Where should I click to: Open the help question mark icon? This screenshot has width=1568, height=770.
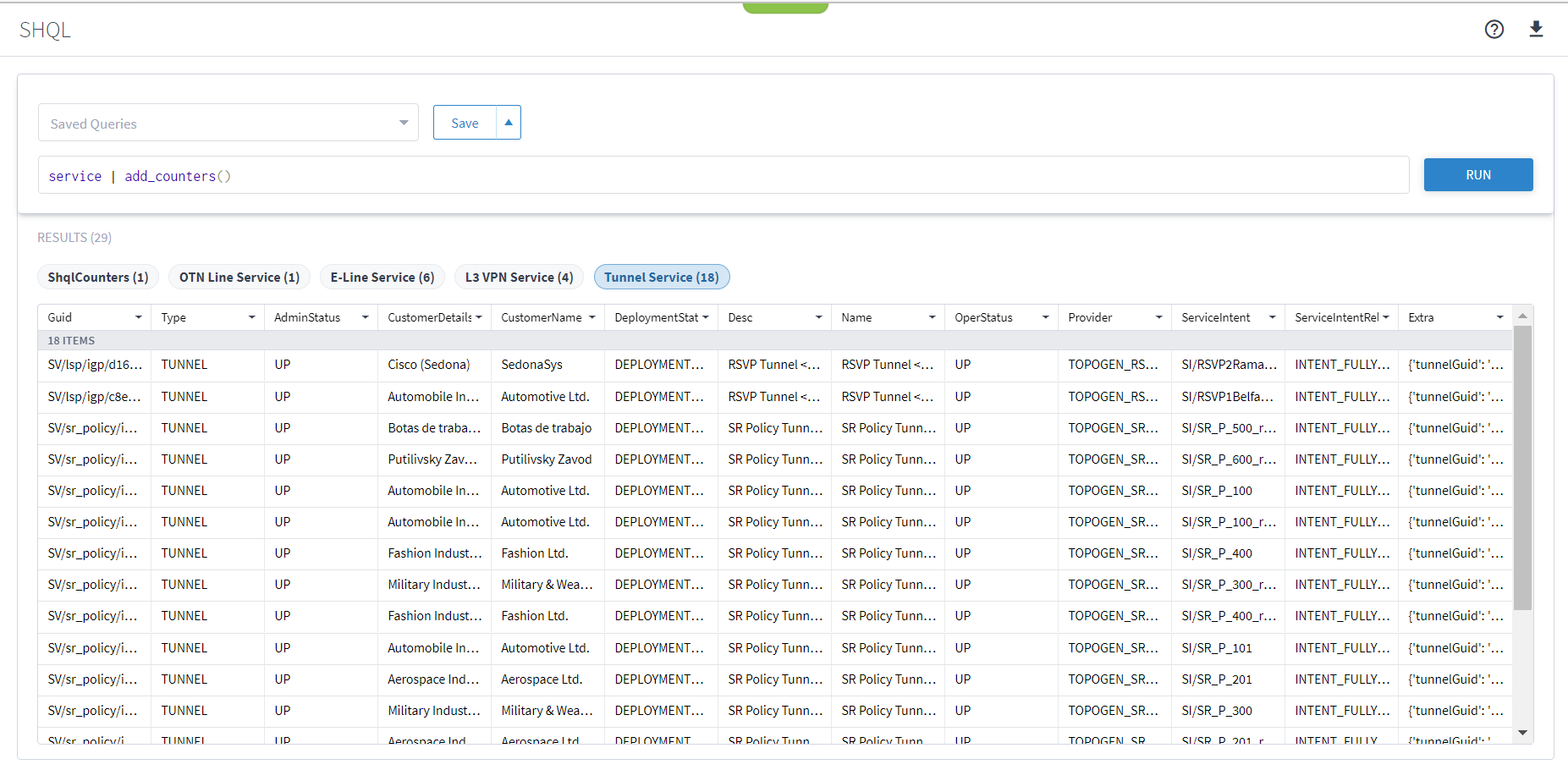pyautogui.click(x=1494, y=30)
